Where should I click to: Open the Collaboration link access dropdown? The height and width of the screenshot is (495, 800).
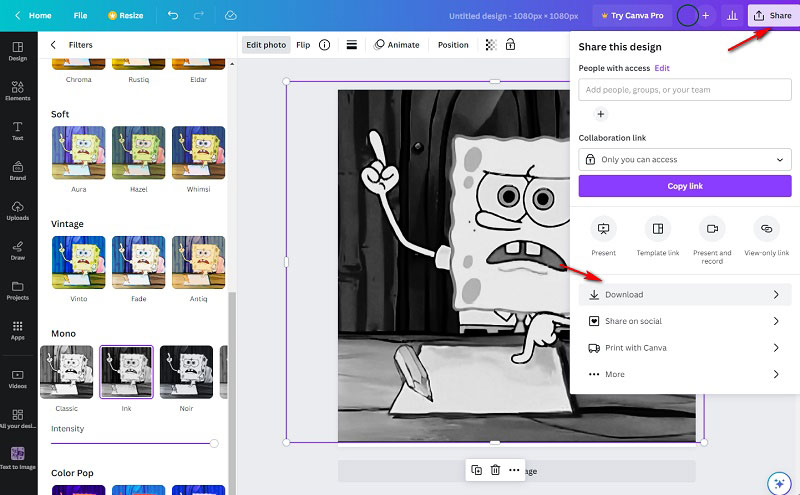685,160
